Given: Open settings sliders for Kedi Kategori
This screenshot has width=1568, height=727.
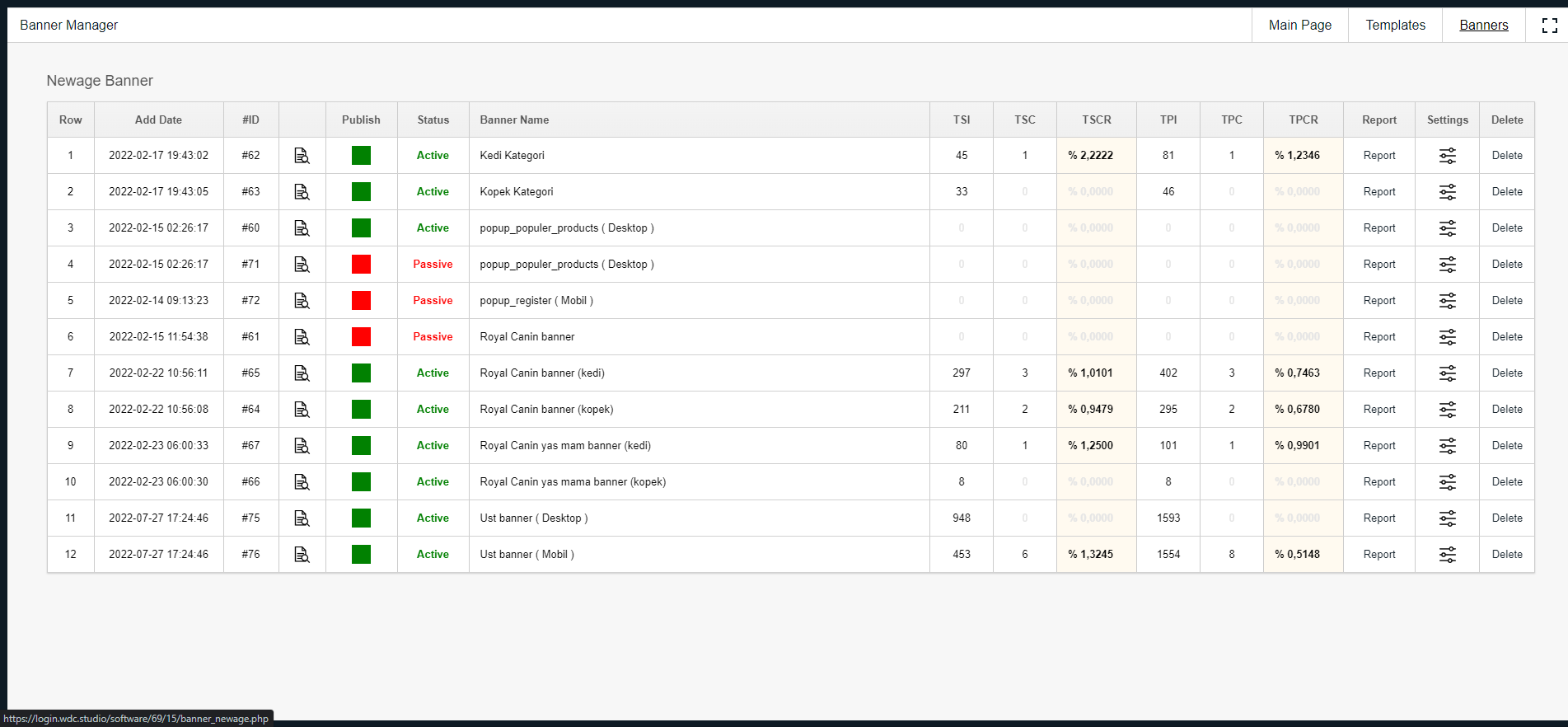Looking at the screenshot, I should [x=1448, y=156].
